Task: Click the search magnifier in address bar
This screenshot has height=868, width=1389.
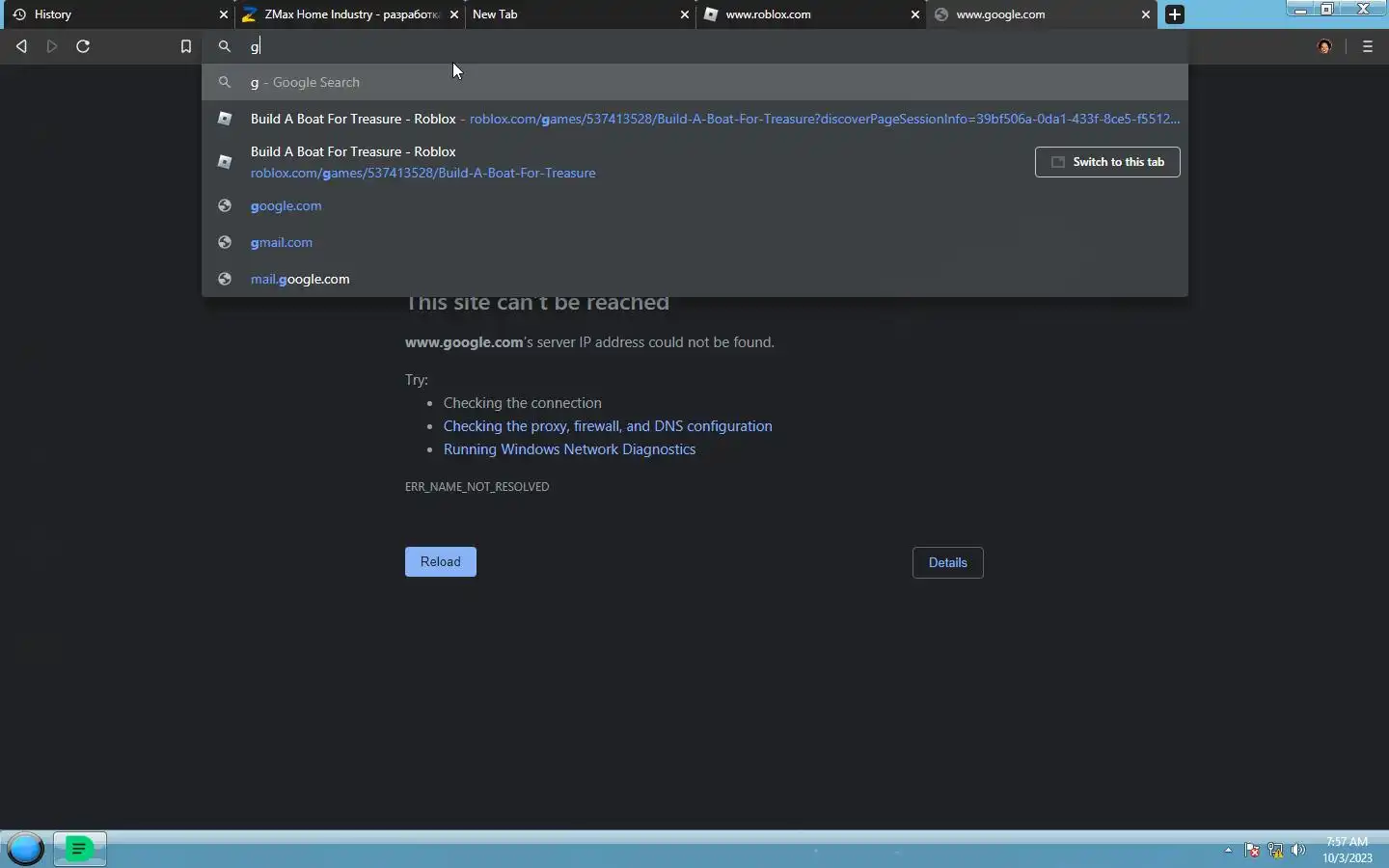Action: 225,46
